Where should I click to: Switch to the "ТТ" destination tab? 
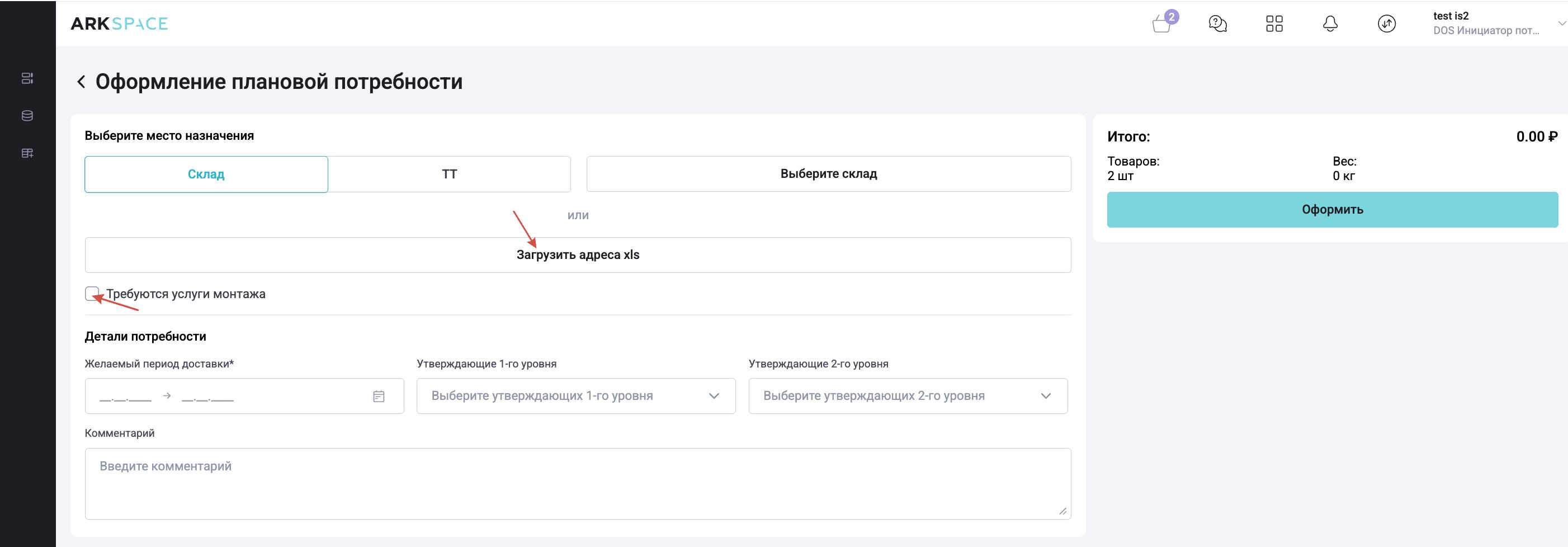click(x=449, y=174)
